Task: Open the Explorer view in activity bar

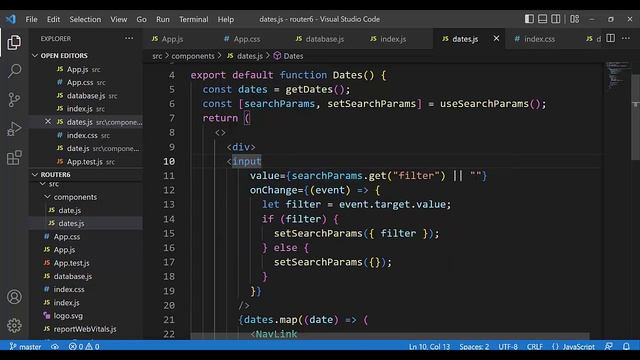Action: [x=14, y=42]
